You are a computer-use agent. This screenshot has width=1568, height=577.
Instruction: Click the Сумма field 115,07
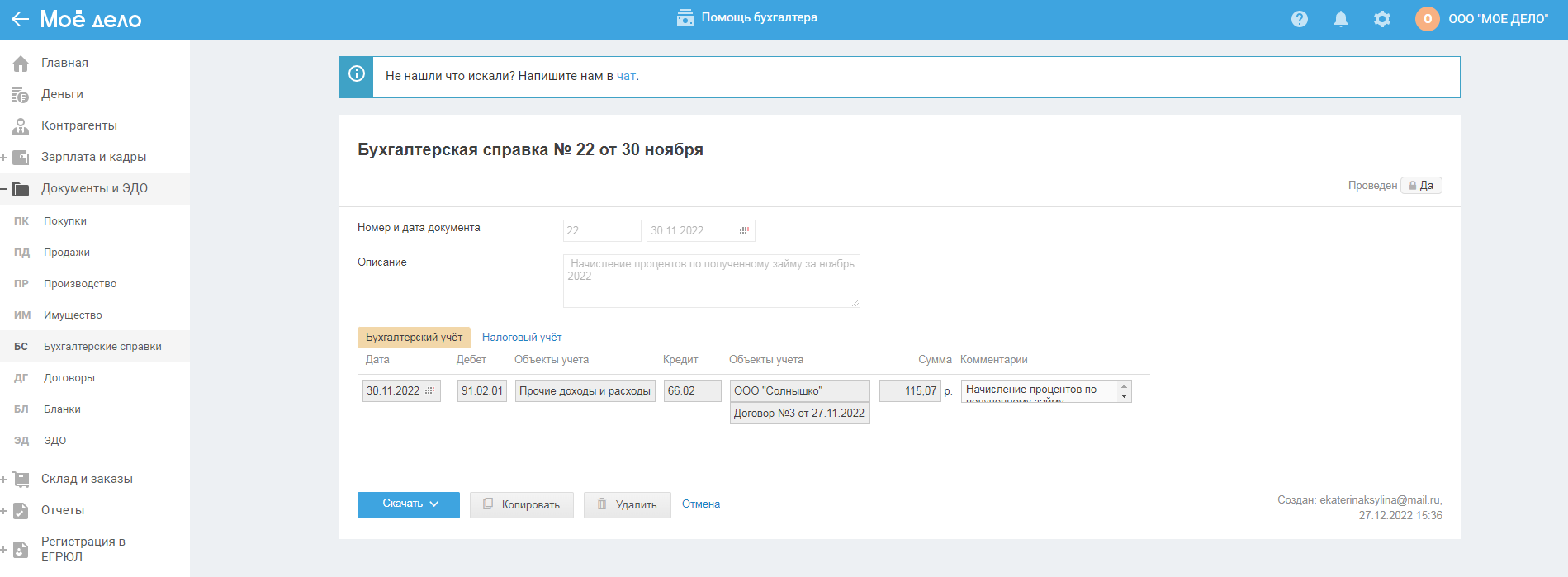click(910, 390)
